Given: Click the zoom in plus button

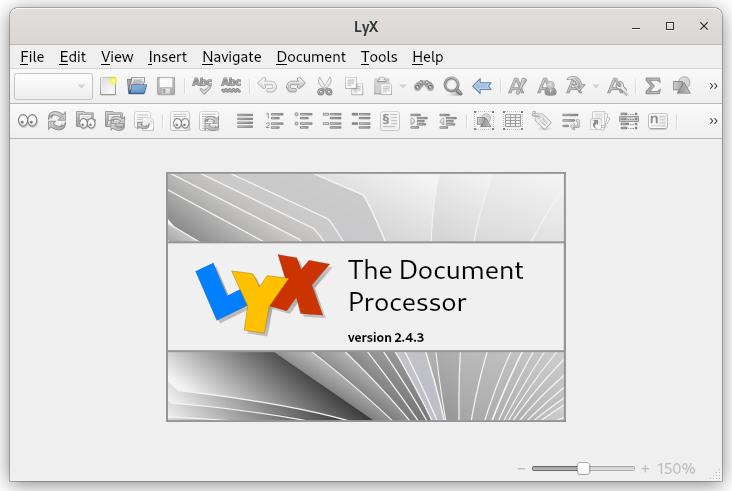Looking at the screenshot, I should pos(645,468).
